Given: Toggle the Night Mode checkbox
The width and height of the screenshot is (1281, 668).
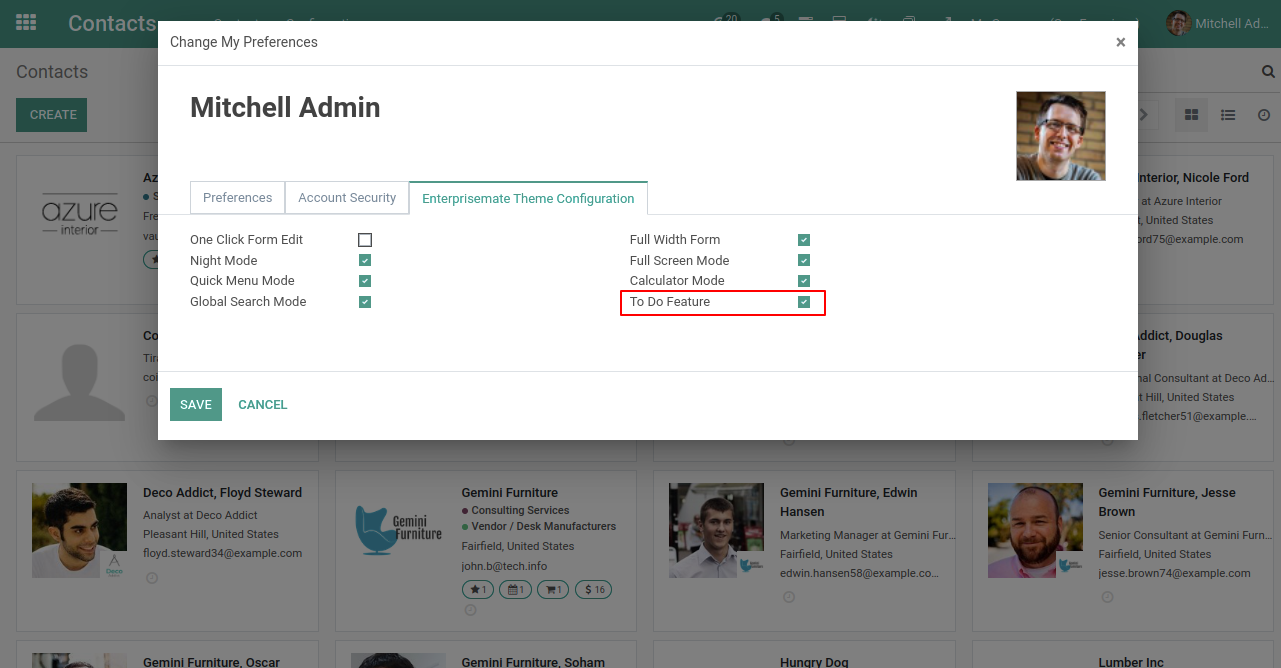Looking at the screenshot, I should pyautogui.click(x=365, y=261).
